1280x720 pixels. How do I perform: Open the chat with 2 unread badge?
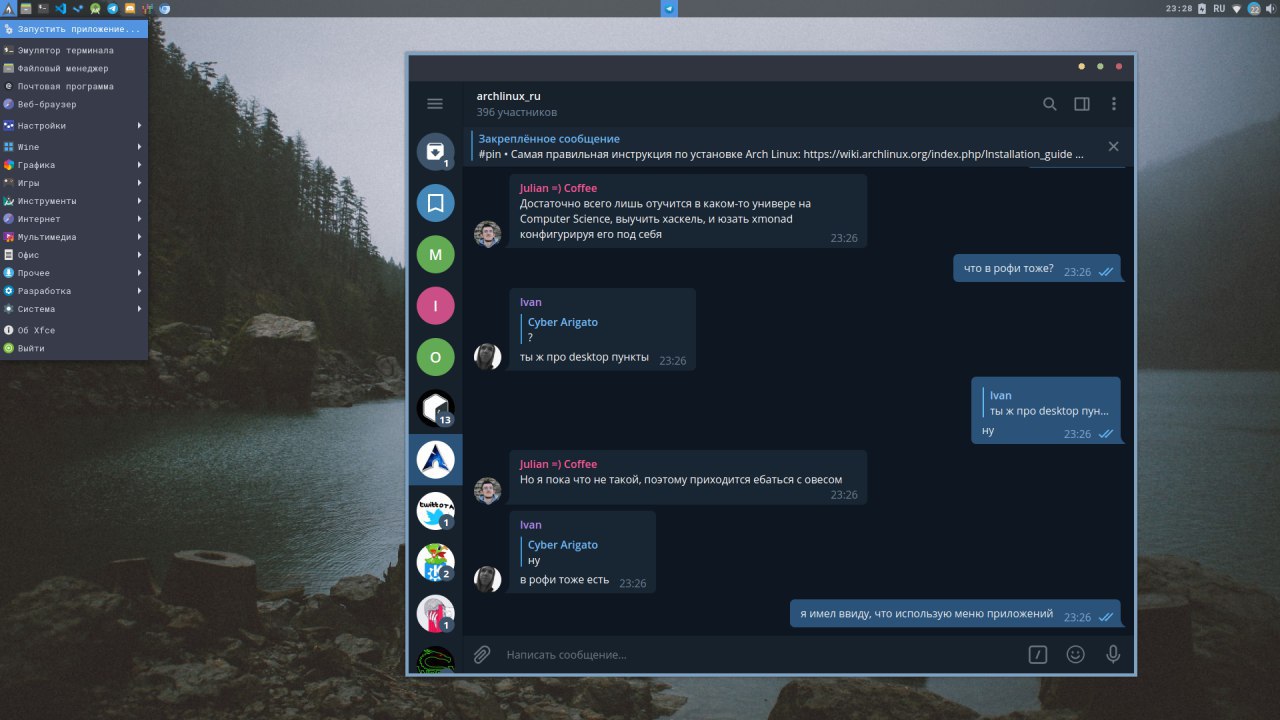tap(435, 562)
